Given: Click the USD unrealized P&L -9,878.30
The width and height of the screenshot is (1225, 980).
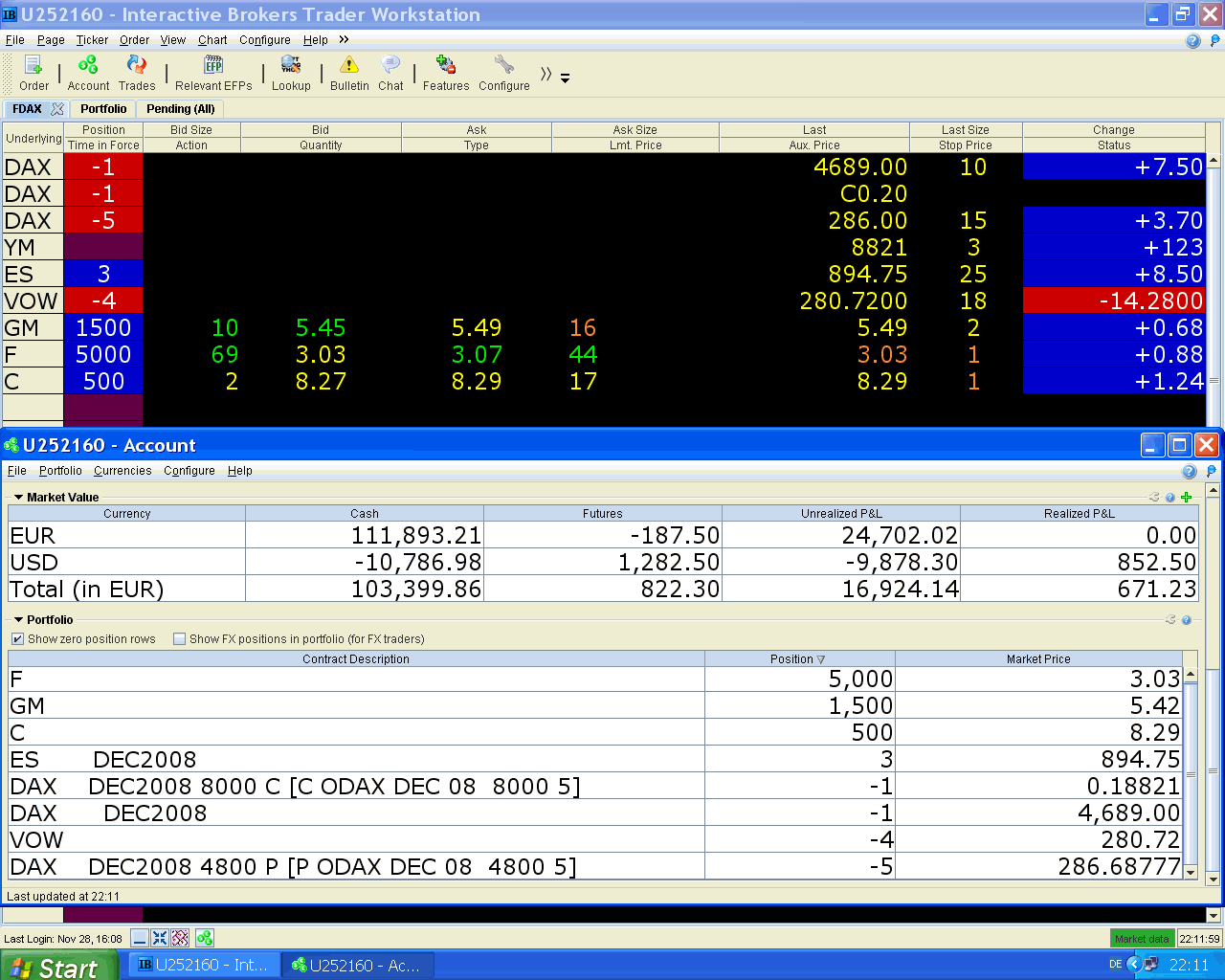Looking at the screenshot, I should [x=839, y=562].
